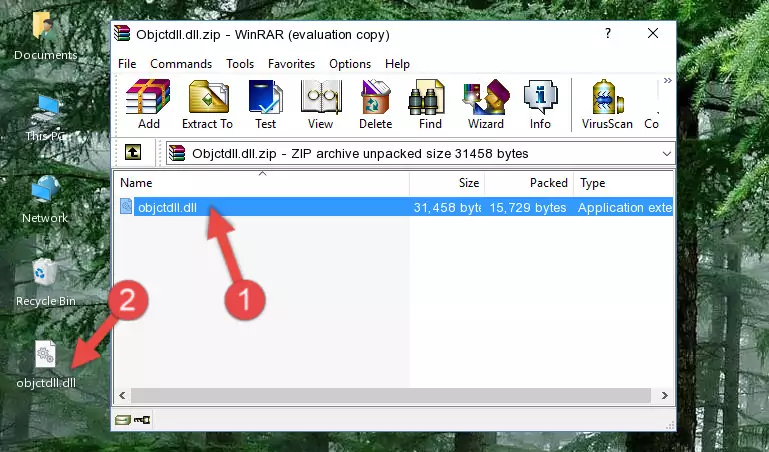
Task: Open the View file tool
Action: tap(320, 104)
